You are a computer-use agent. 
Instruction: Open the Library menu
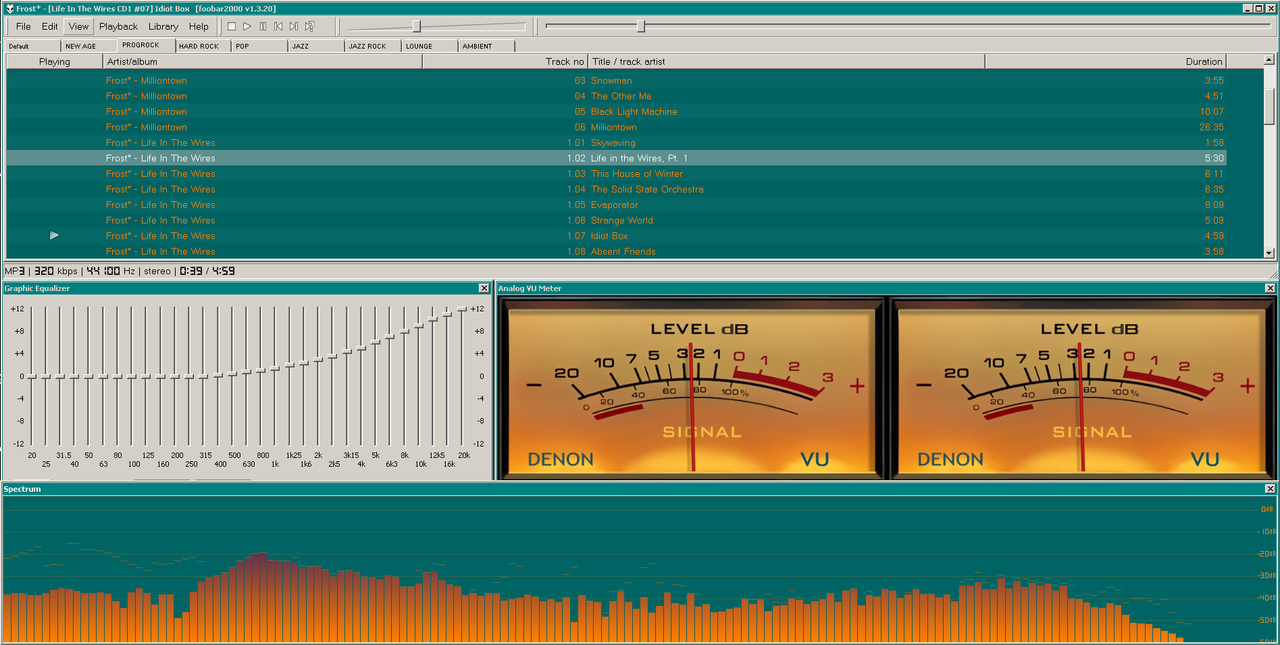pyautogui.click(x=163, y=27)
